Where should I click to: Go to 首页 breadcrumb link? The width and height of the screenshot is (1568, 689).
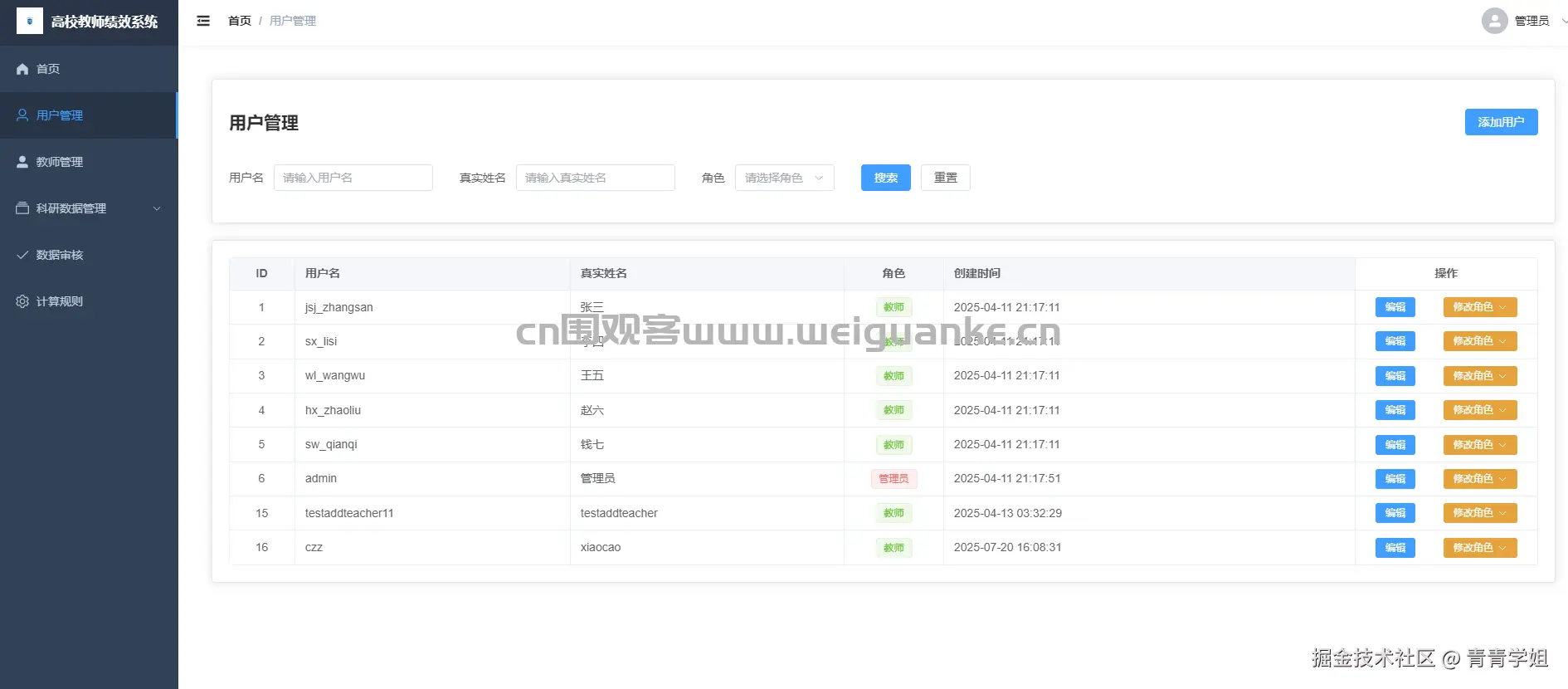[240, 21]
